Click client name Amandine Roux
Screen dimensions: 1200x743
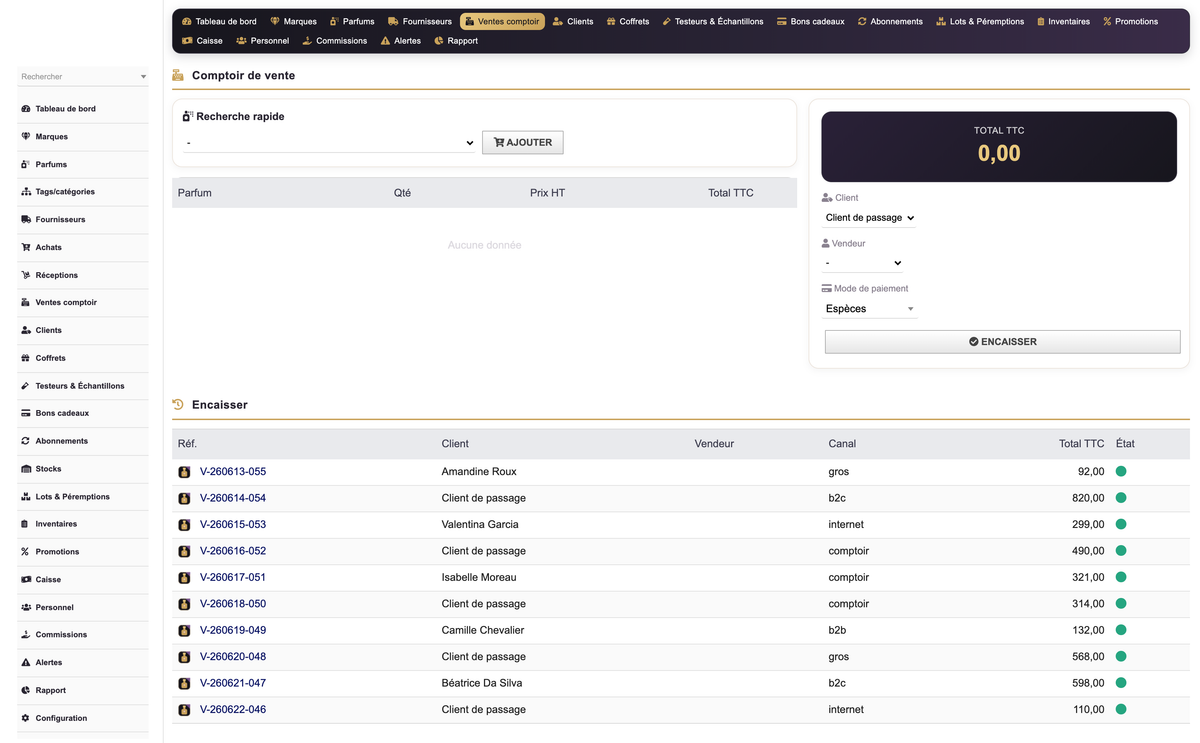pyautogui.click(x=479, y=472)
